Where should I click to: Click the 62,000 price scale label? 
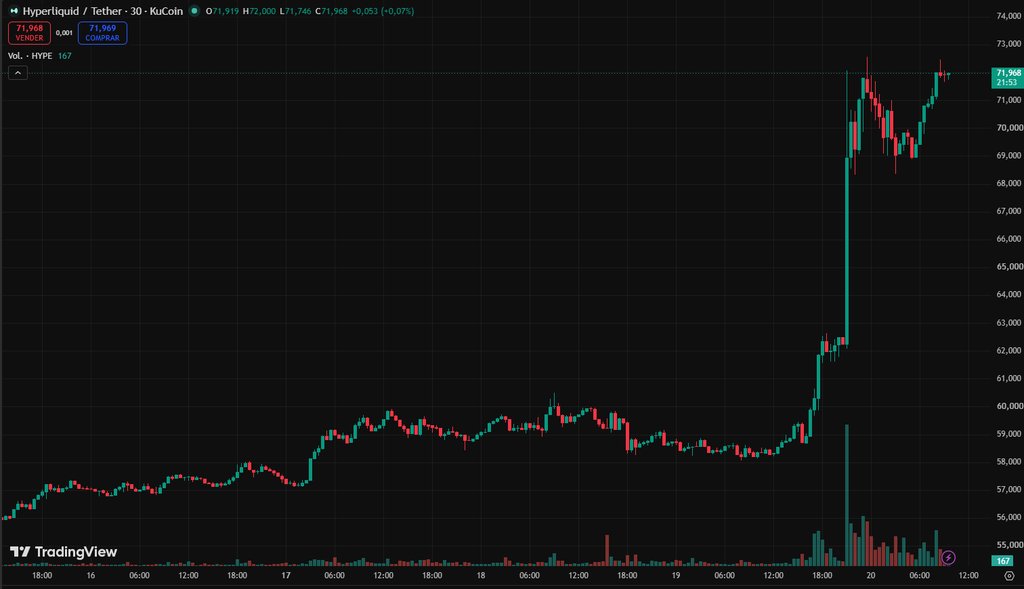click(x=1010, y=351)
